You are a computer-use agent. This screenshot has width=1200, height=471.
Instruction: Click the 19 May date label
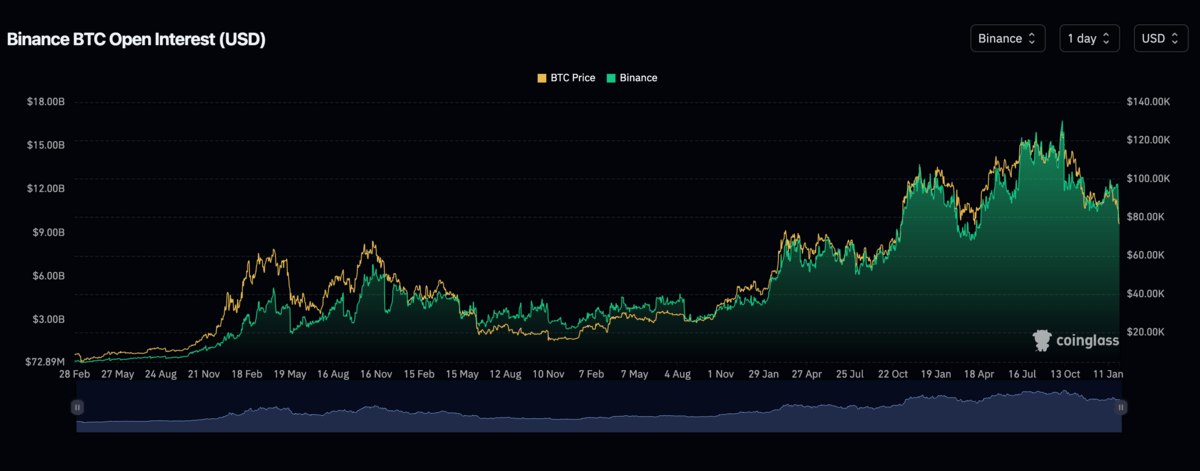(290, 374)
